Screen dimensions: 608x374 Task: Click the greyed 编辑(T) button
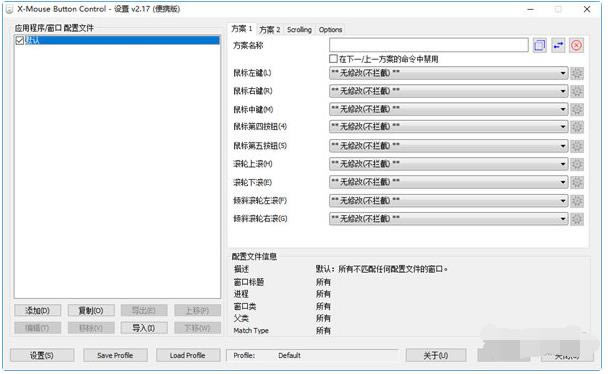coord(38,328)
